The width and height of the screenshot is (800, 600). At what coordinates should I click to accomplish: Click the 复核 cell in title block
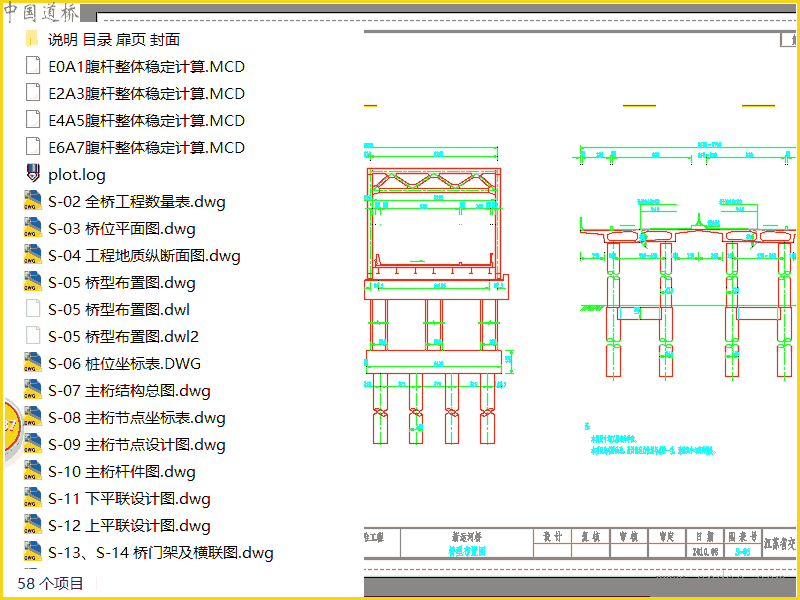point(591,536)
